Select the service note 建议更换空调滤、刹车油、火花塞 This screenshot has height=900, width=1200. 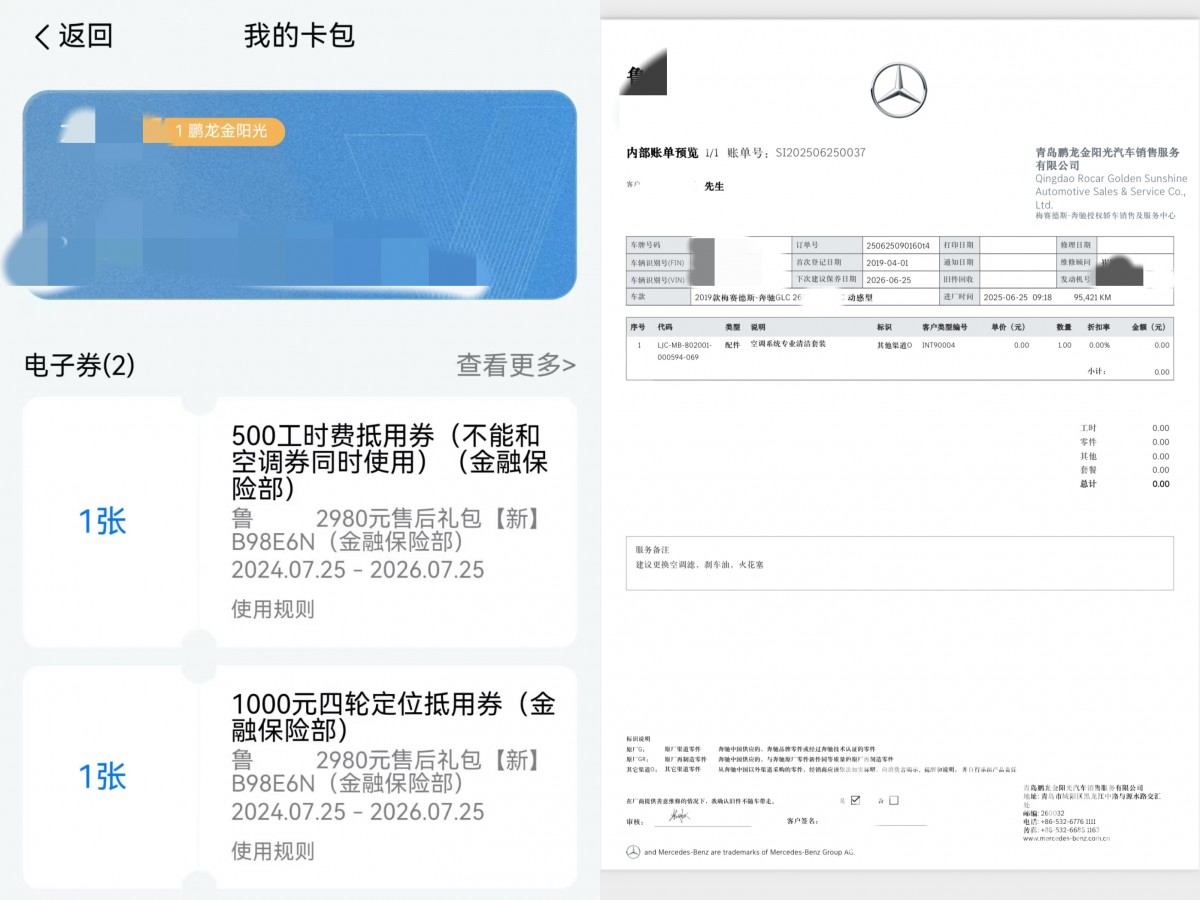(x=699, y=565)
